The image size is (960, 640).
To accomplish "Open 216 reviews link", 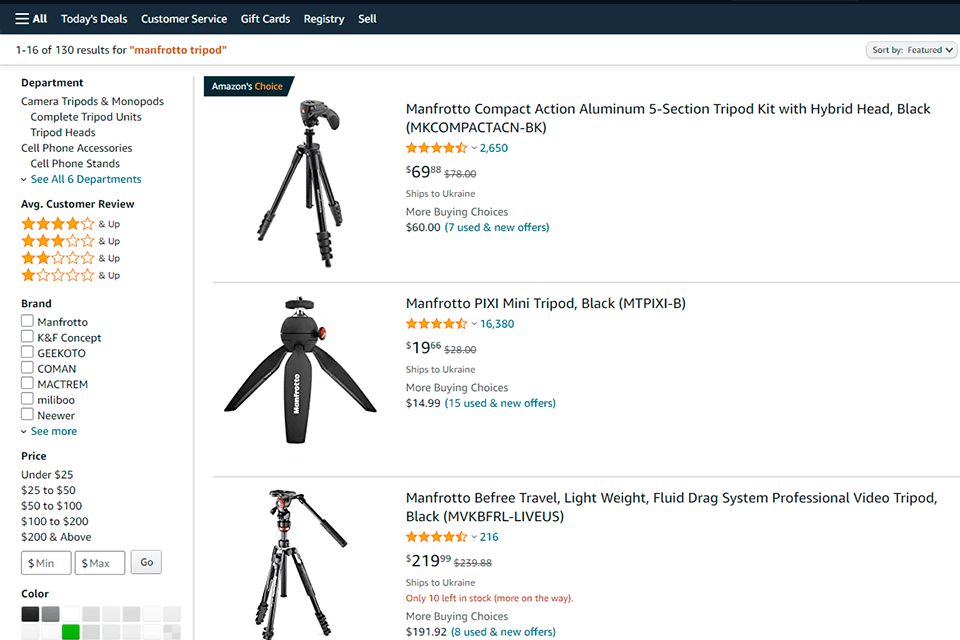I will (x=489, y=536).
